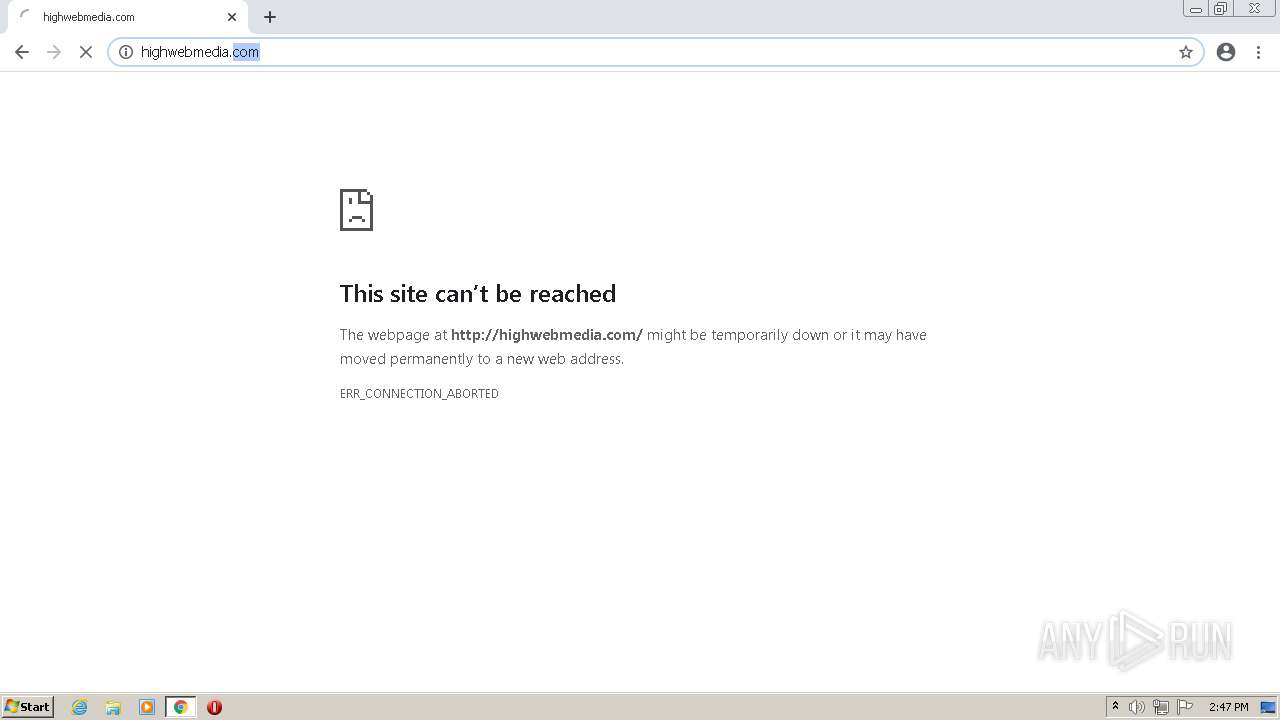Click the sad page error icon
This screenshot has width=1280, height=720.
pos(356,210)
